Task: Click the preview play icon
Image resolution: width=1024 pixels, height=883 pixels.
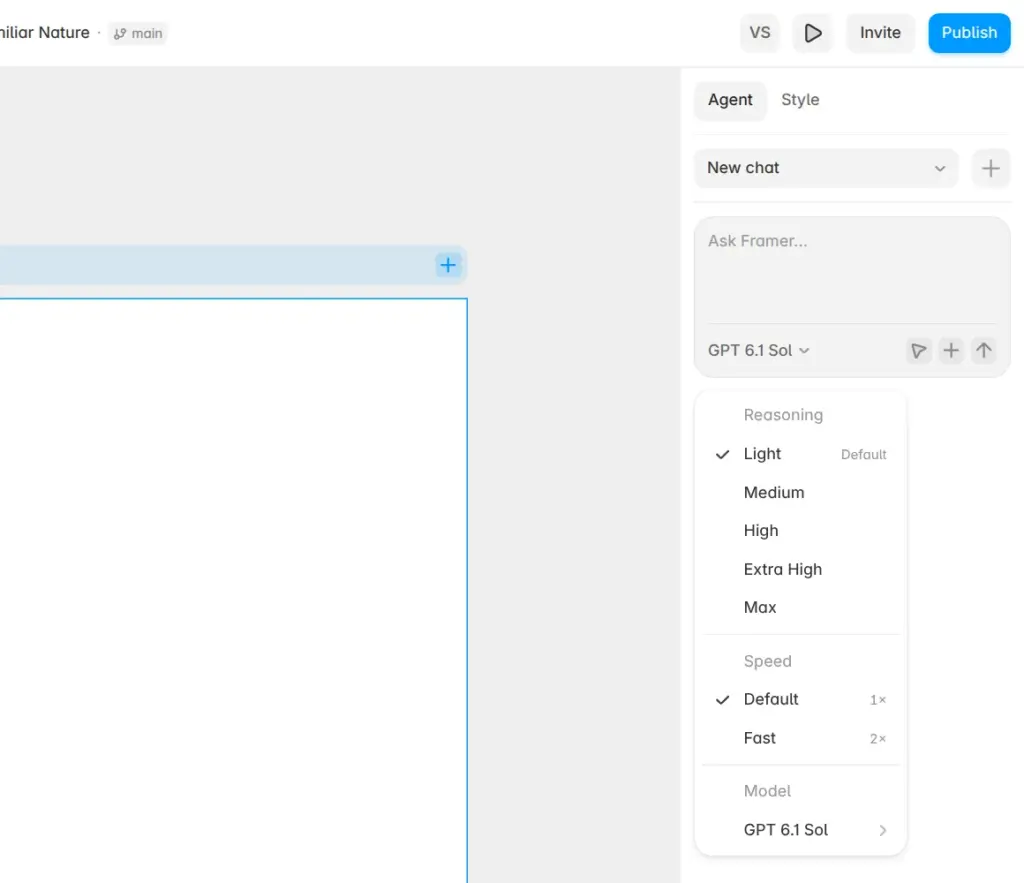Action: coord(812,33)
